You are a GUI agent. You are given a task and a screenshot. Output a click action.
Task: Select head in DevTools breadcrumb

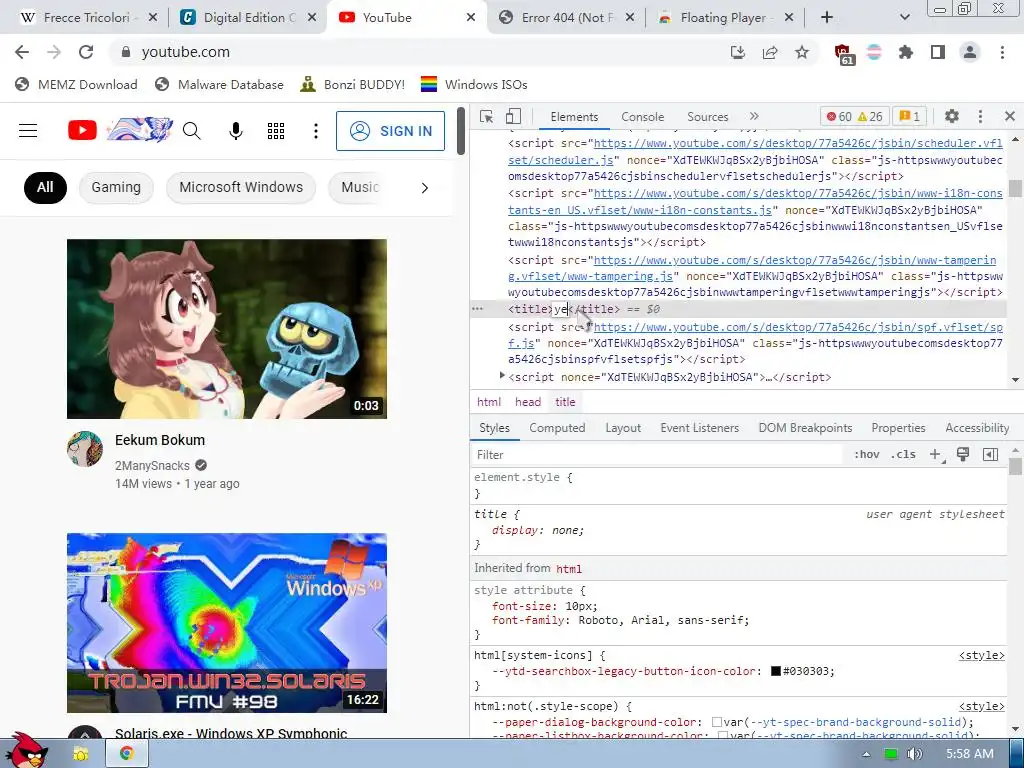[x=528, y=402]
